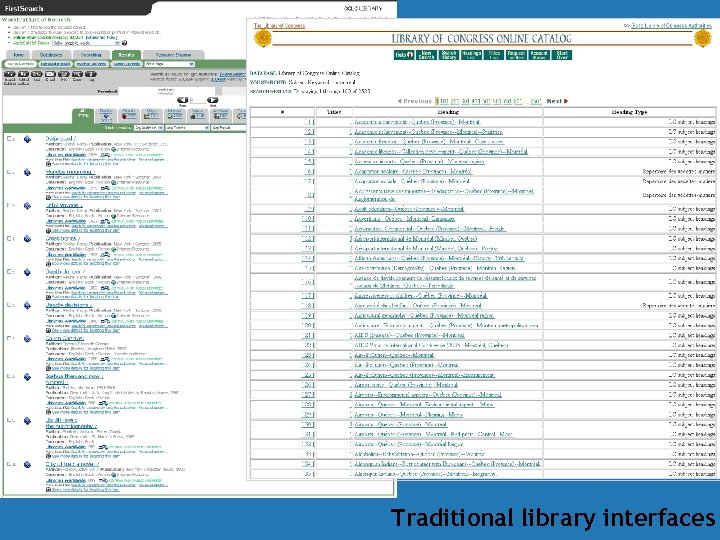Click the book icon beside Deadly decisions record

(x=28, y=305)
